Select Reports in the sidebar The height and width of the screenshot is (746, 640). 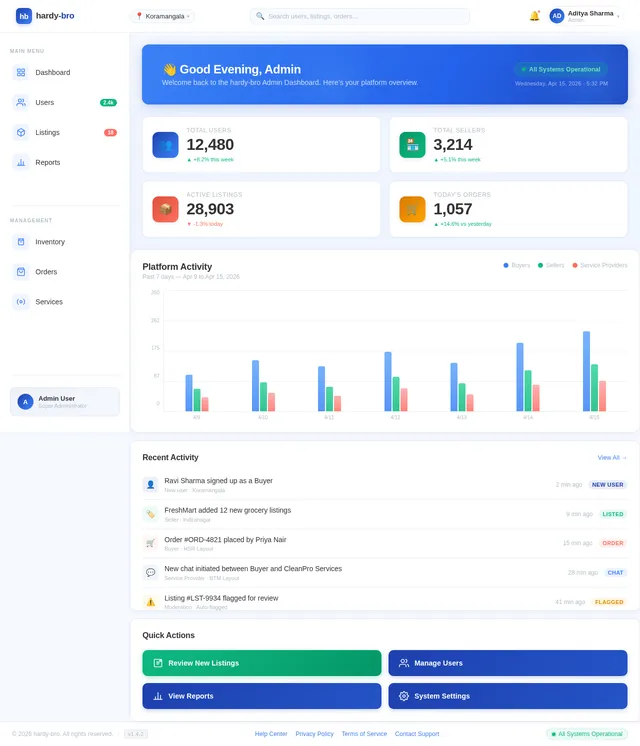pos(65,162)
